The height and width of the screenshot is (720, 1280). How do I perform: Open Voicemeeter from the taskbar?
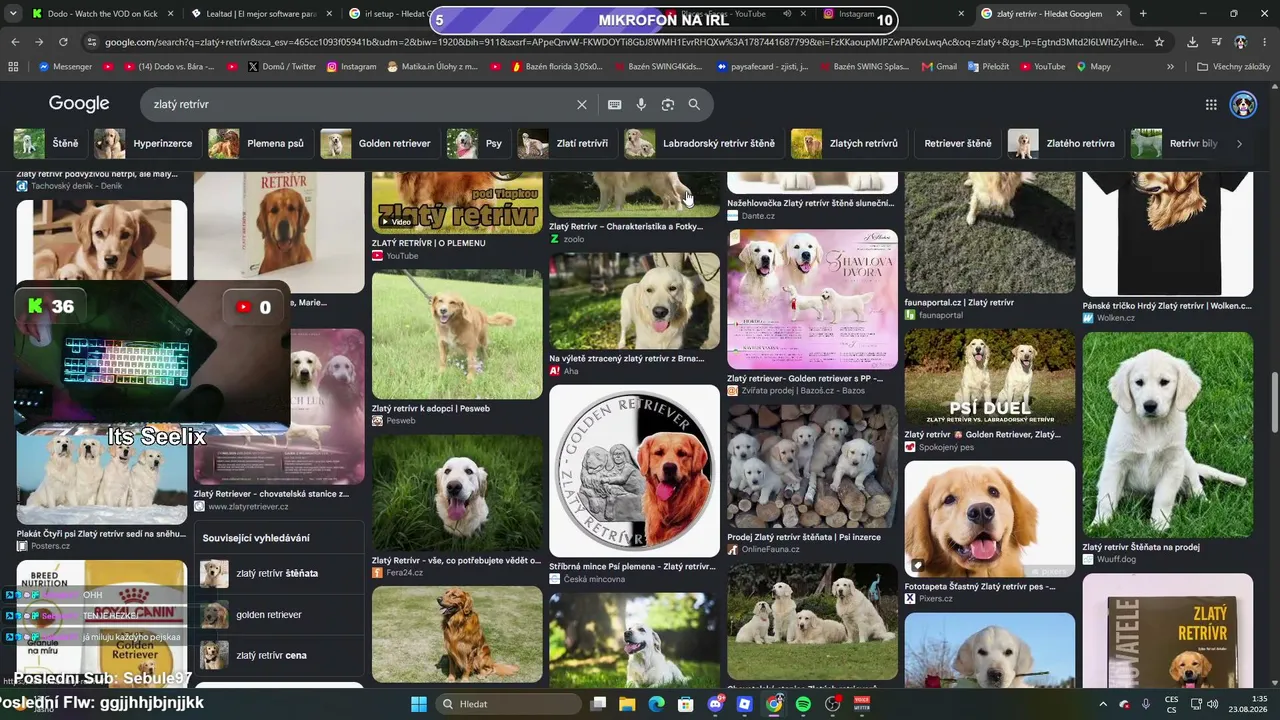[x=862, y=704]
